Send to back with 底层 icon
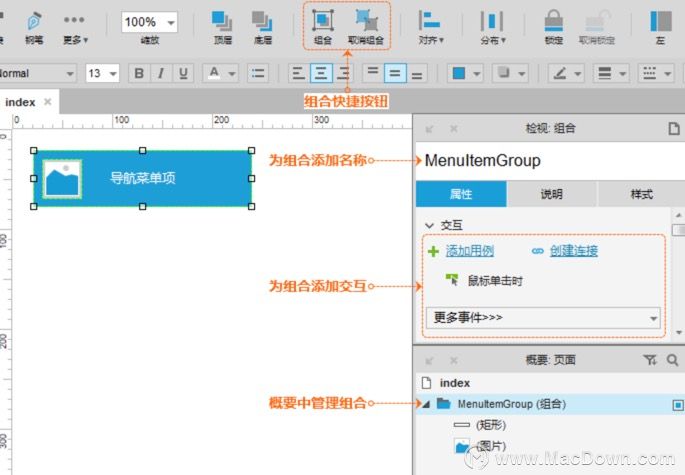 (x=263, y=28)
